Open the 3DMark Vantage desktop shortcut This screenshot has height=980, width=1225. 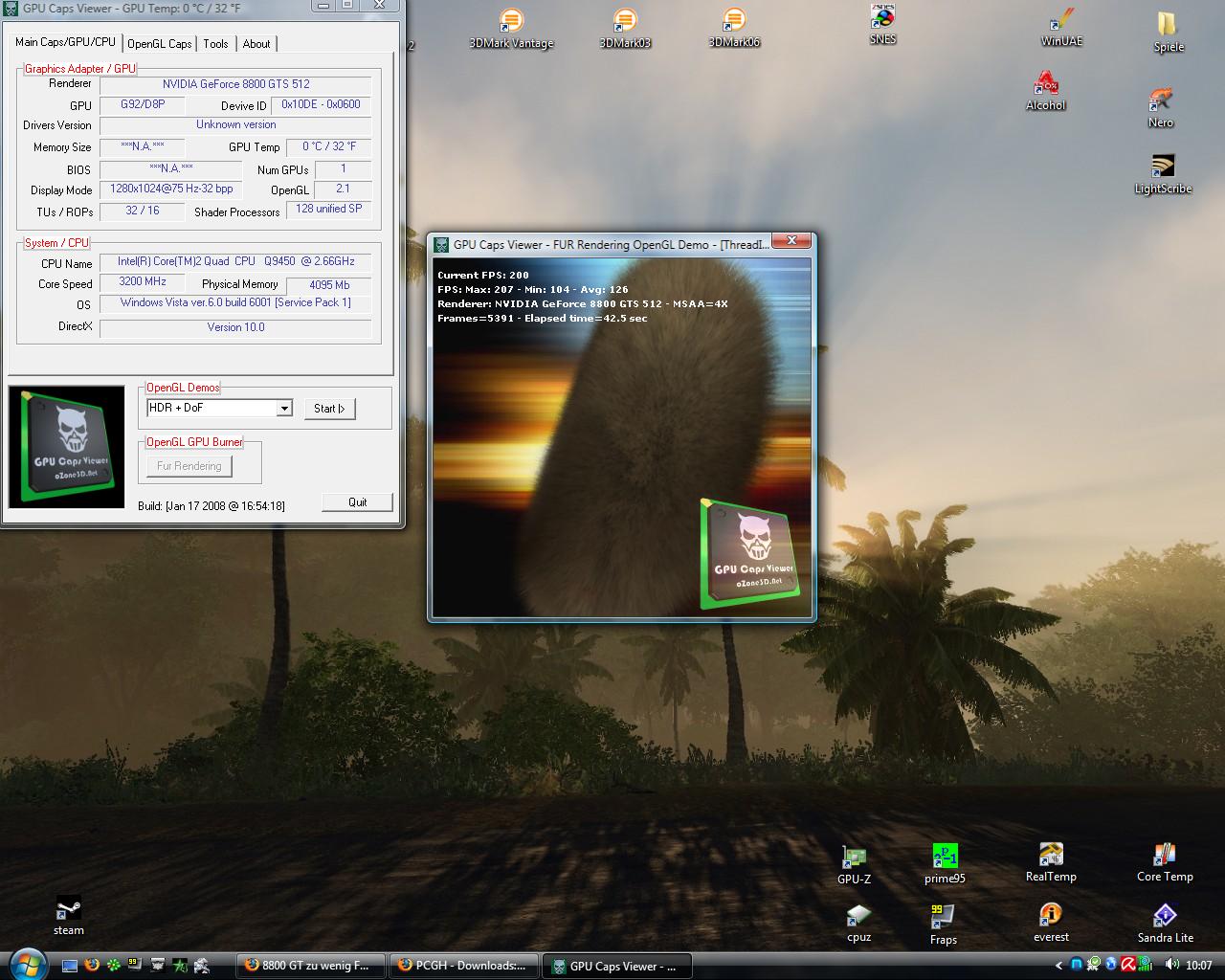[x=511, y=28]
